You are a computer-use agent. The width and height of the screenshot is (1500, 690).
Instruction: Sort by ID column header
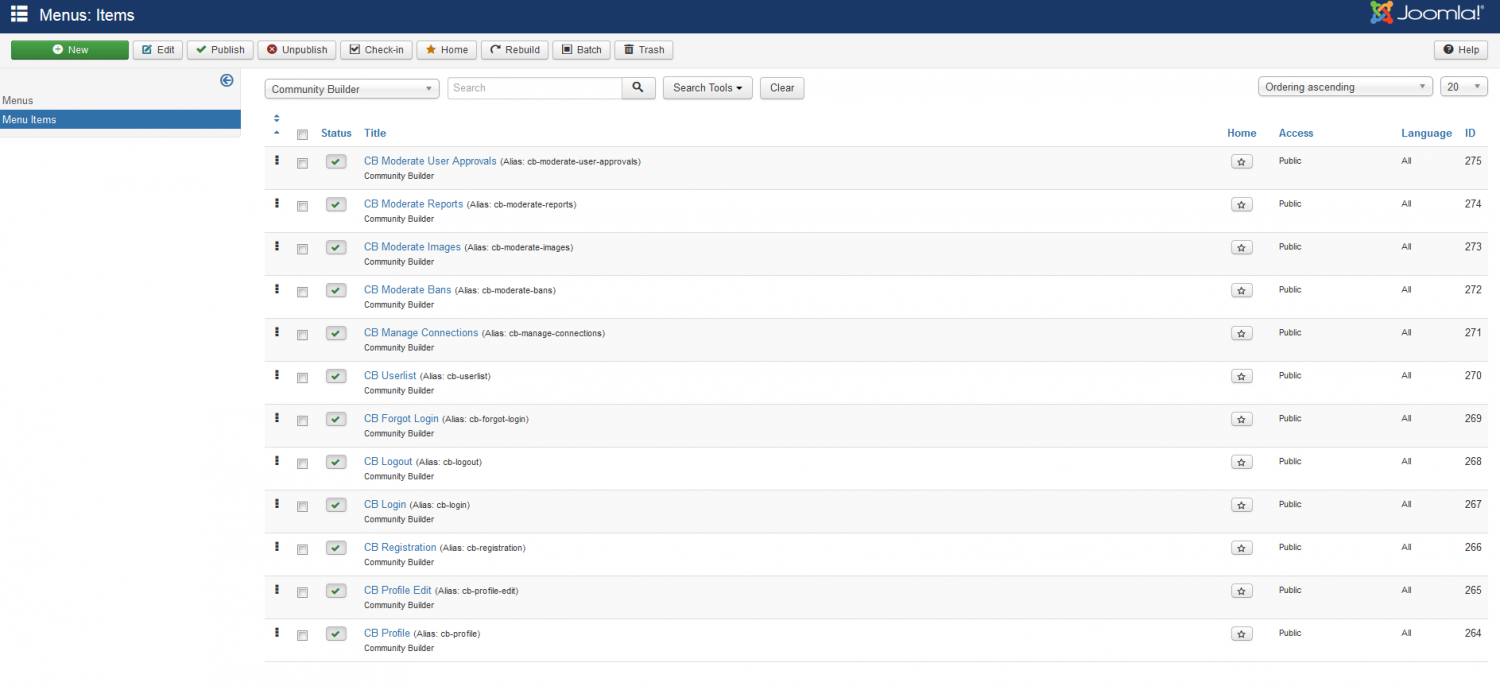[1470, 133]
